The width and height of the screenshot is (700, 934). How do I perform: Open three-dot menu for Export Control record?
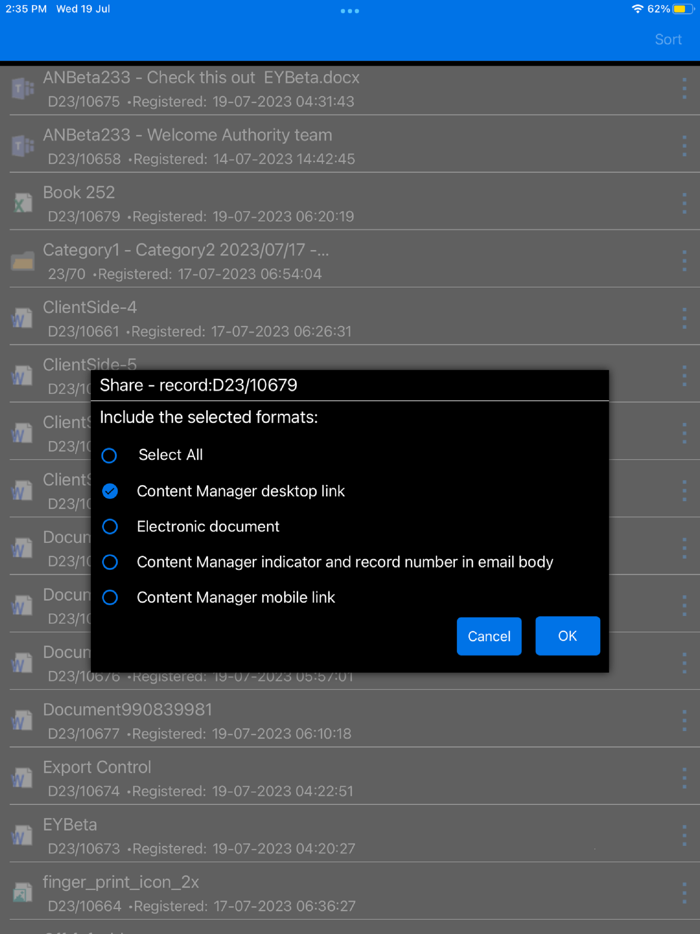tap(684, 779)
